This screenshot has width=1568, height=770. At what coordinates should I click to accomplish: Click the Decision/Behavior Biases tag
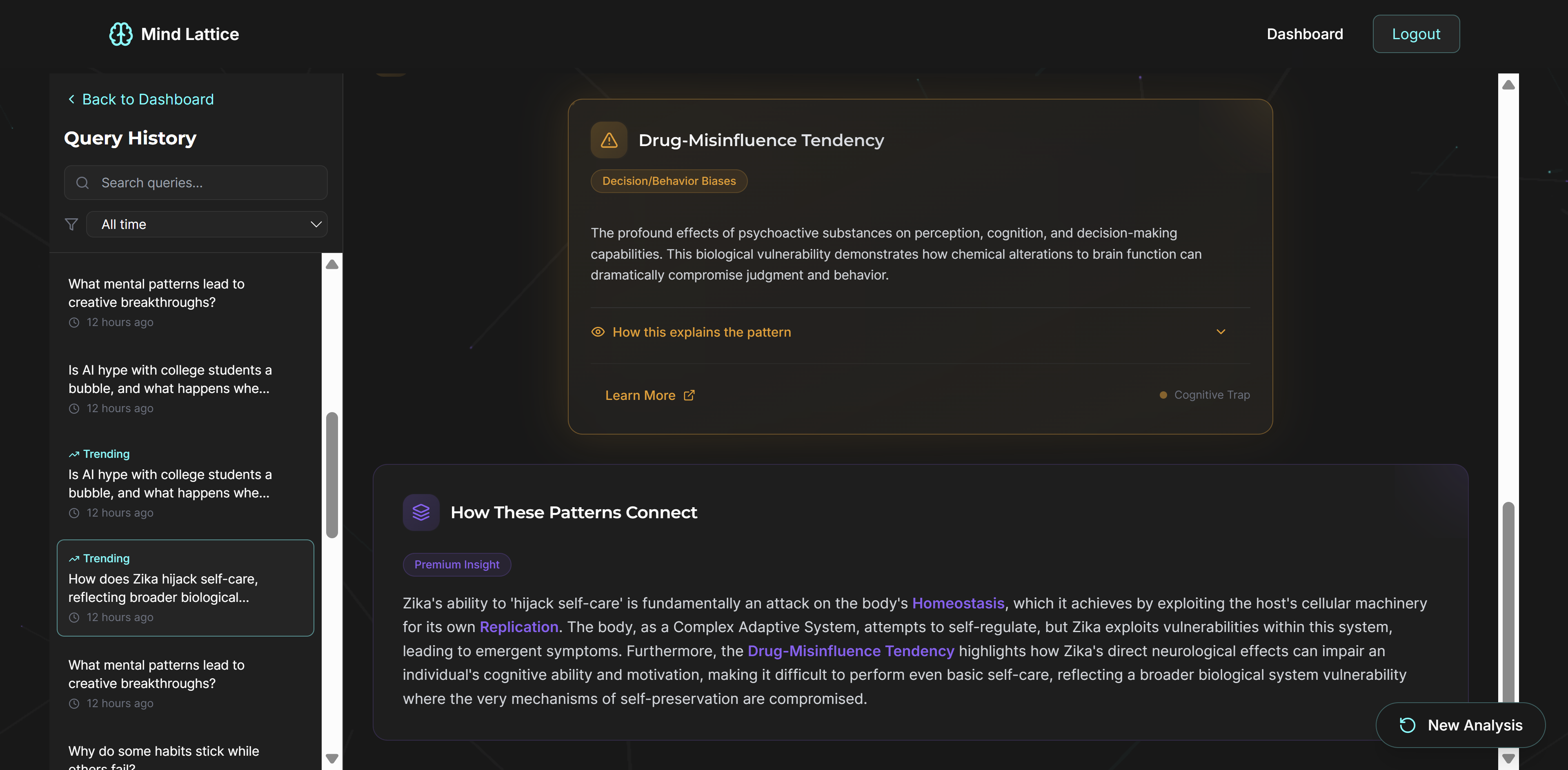coord(669,181)
